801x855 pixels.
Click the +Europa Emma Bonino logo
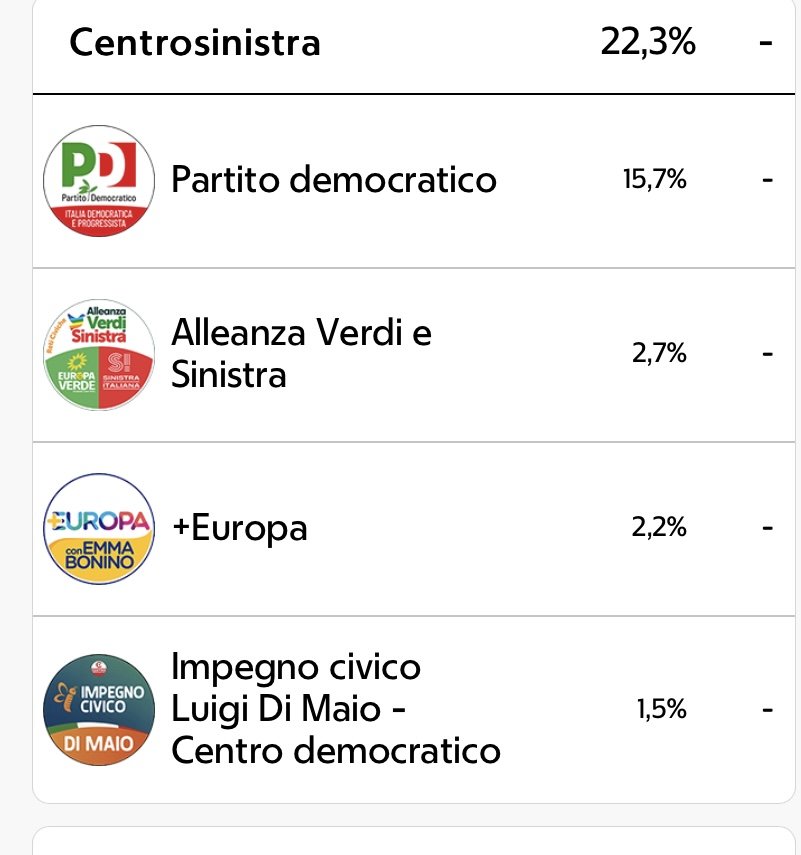click(99, 528)
